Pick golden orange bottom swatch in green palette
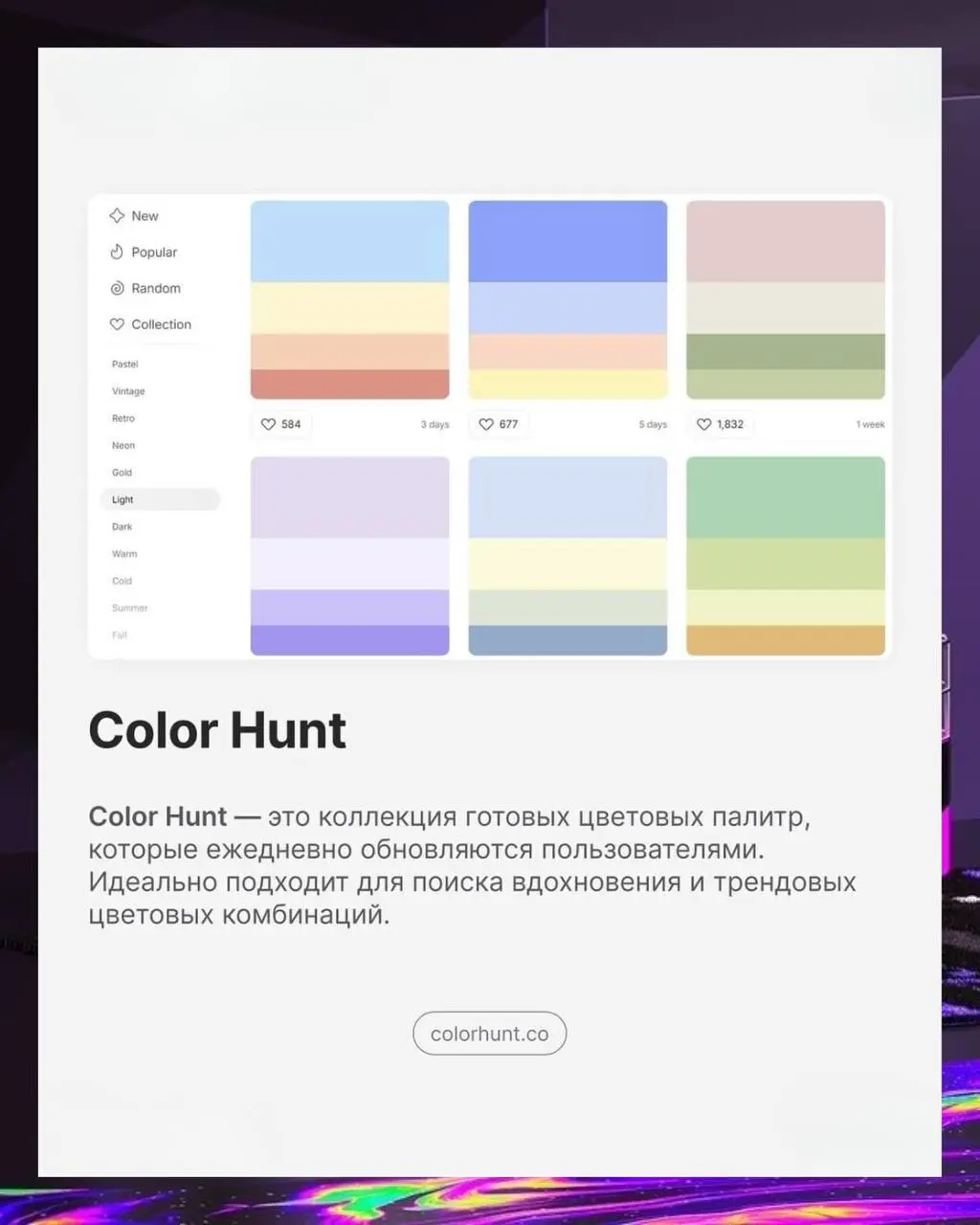The image size is (980, 1225). (786, 641)
